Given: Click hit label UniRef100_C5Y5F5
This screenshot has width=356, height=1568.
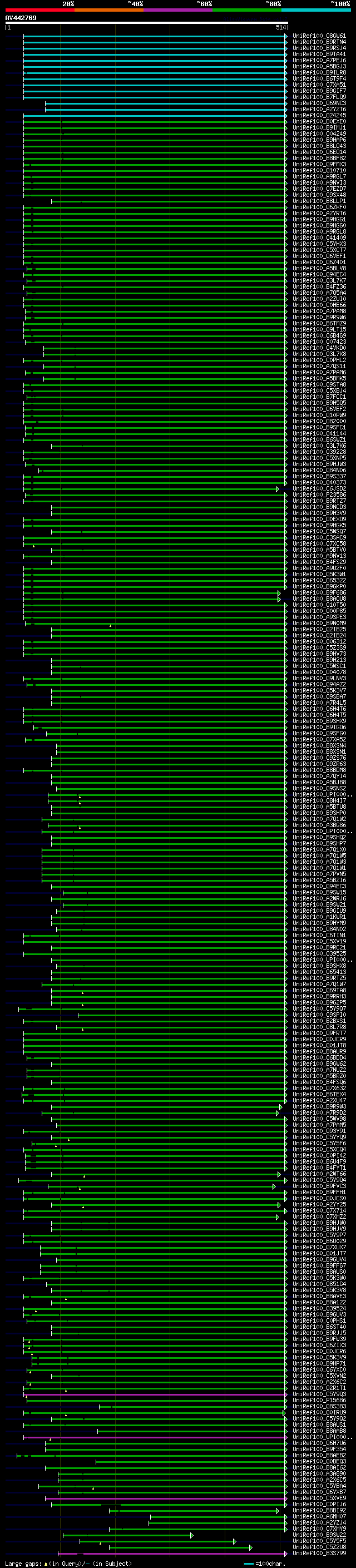Looking at the screenshot, I should click(x=319, y=1541).
